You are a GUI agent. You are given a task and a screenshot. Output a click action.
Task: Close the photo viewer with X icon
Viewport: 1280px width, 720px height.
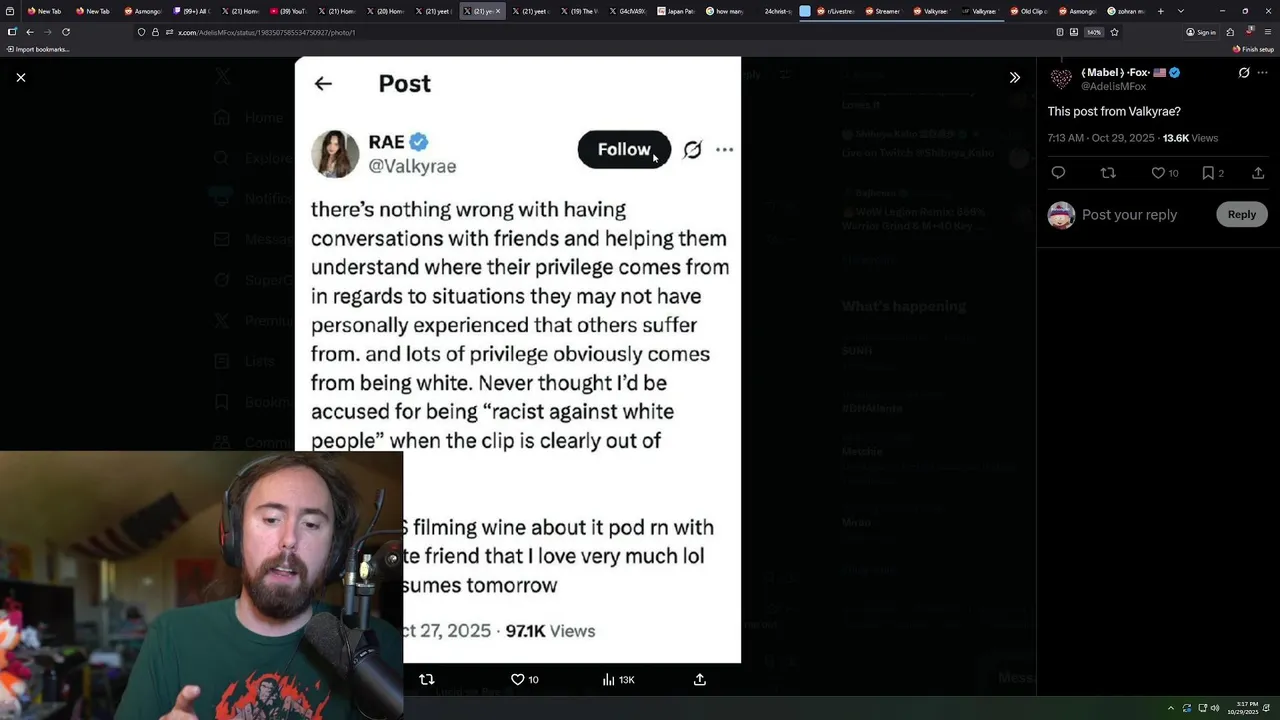click(x=21, y=77)
